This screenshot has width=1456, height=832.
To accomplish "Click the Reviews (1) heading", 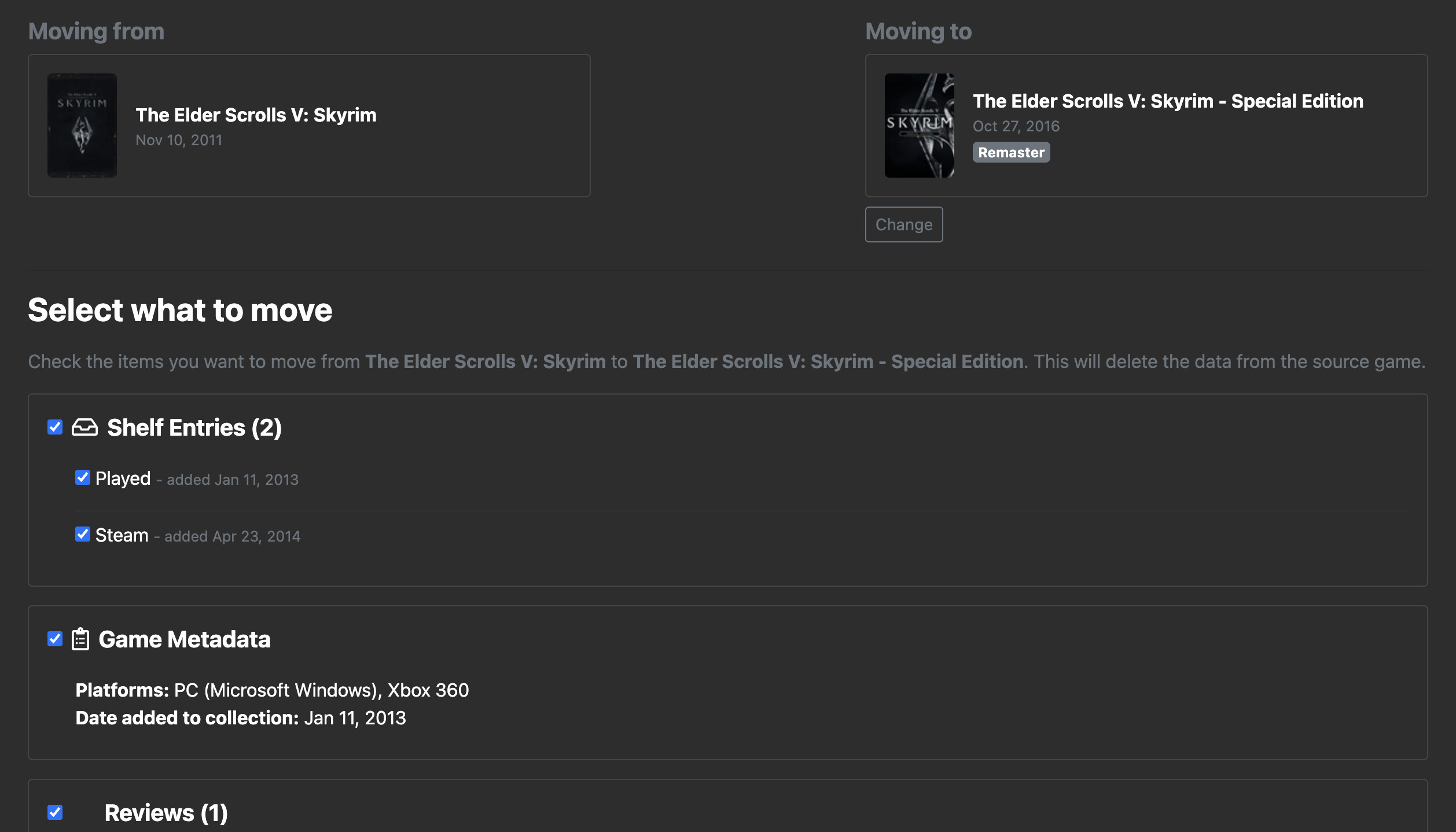I will [166, 813].
